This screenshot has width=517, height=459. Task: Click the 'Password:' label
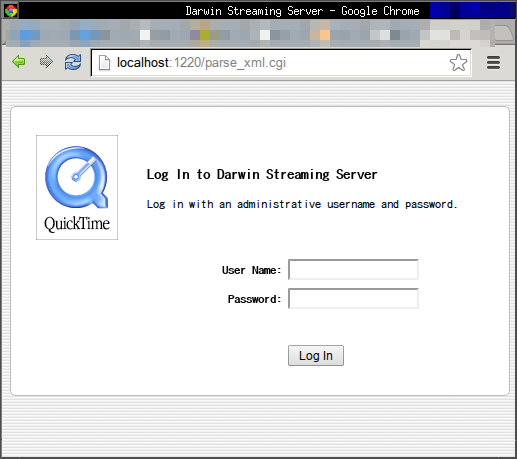(x=255, y=299)
